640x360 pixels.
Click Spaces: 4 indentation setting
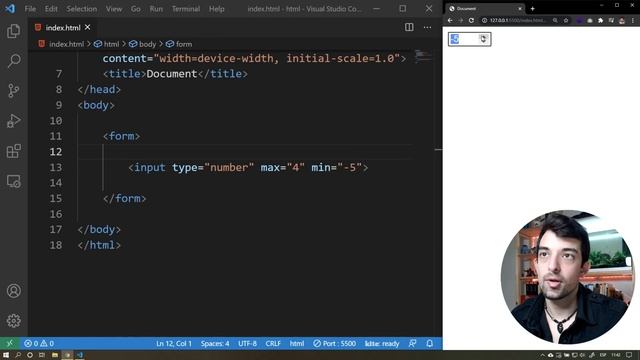tap(215, 343)
